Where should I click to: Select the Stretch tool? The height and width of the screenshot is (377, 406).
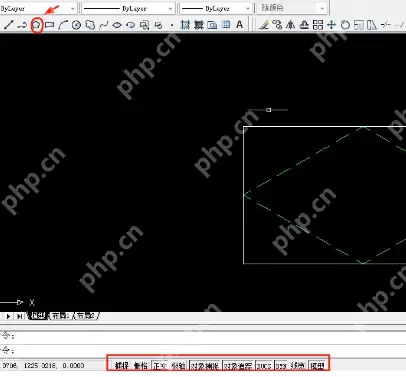click(x=372, y=25)
